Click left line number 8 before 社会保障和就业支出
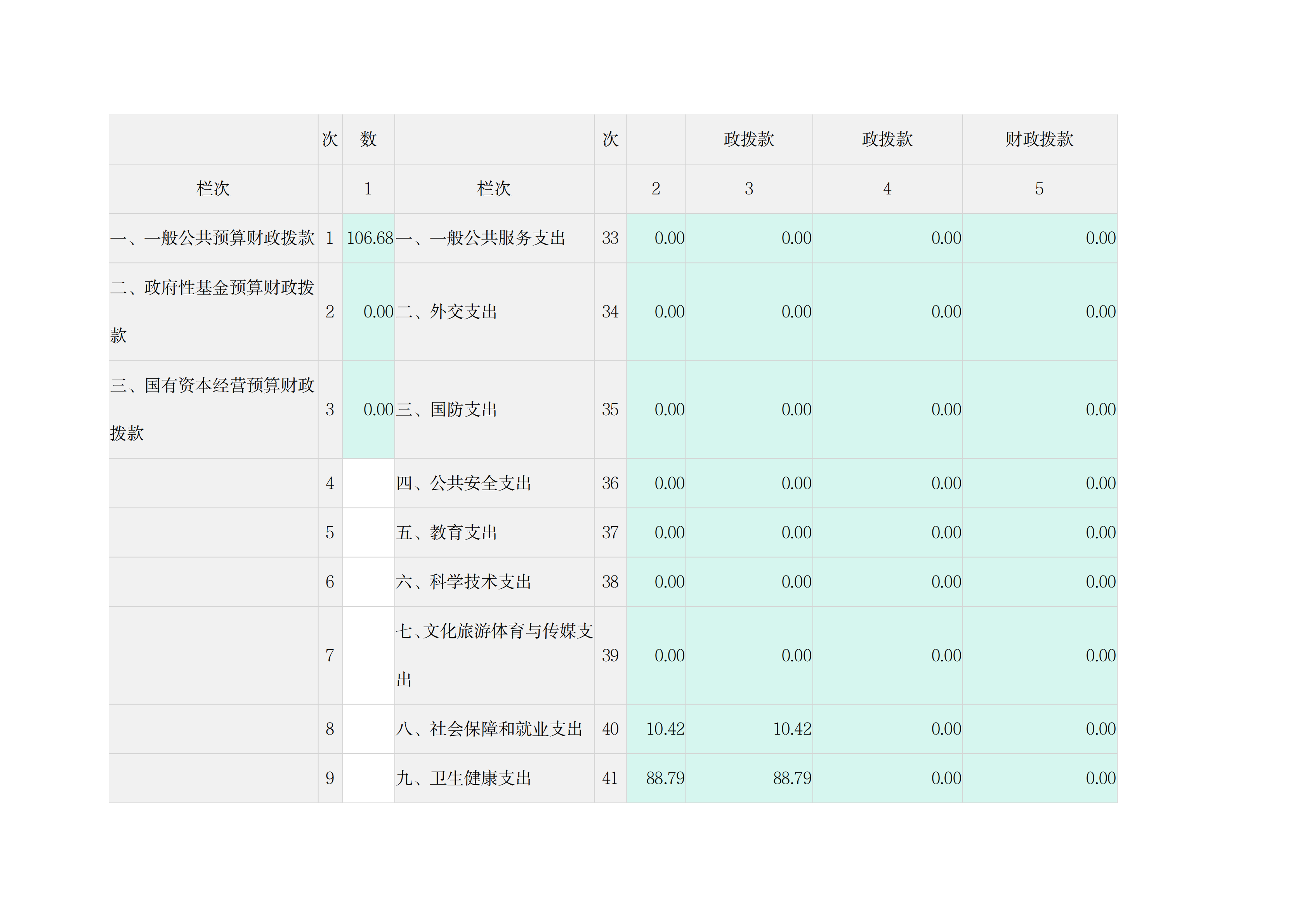The width and height of the screenshot is (1307, 924). (330, 729)
